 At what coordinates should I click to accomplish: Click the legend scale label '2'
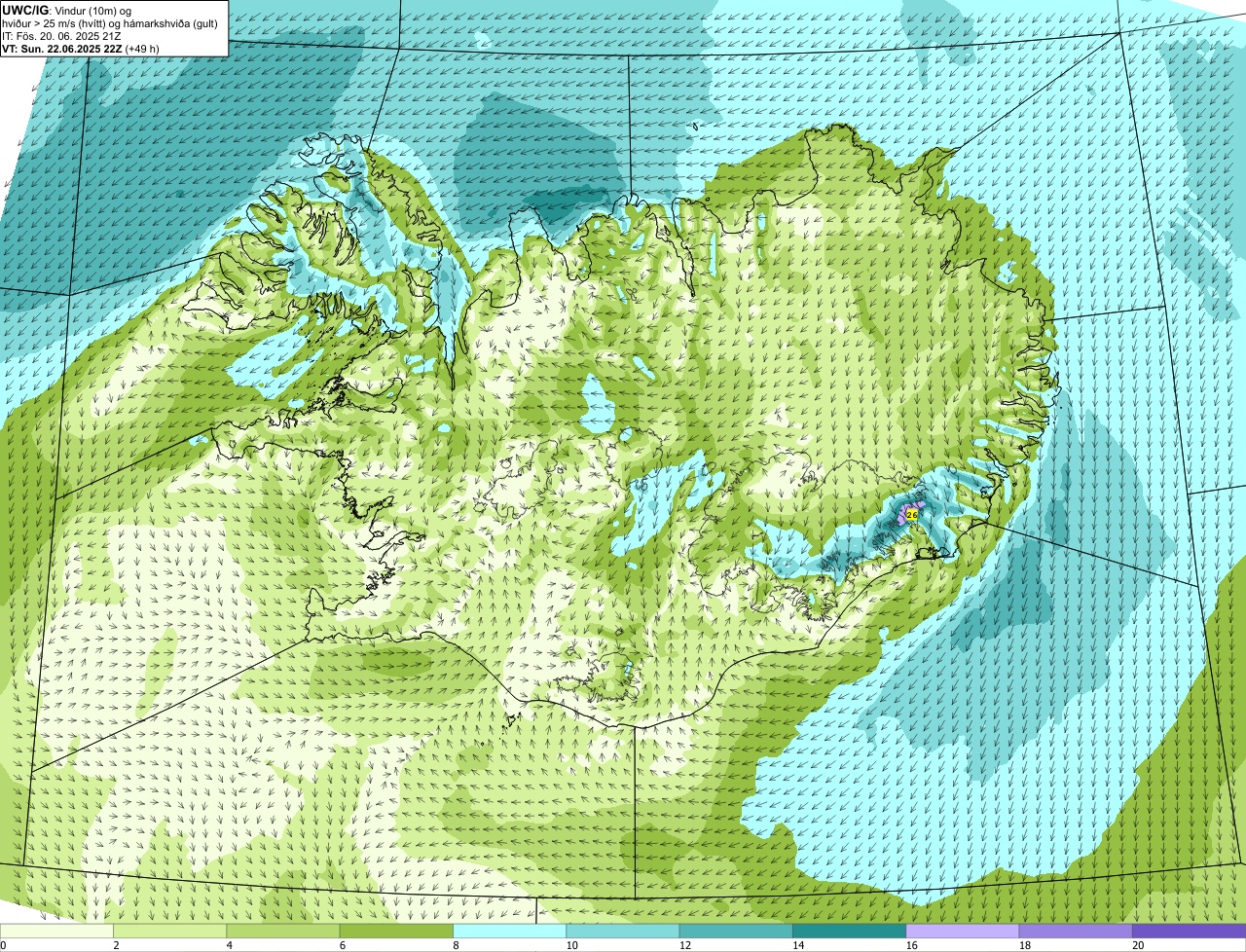116,945
